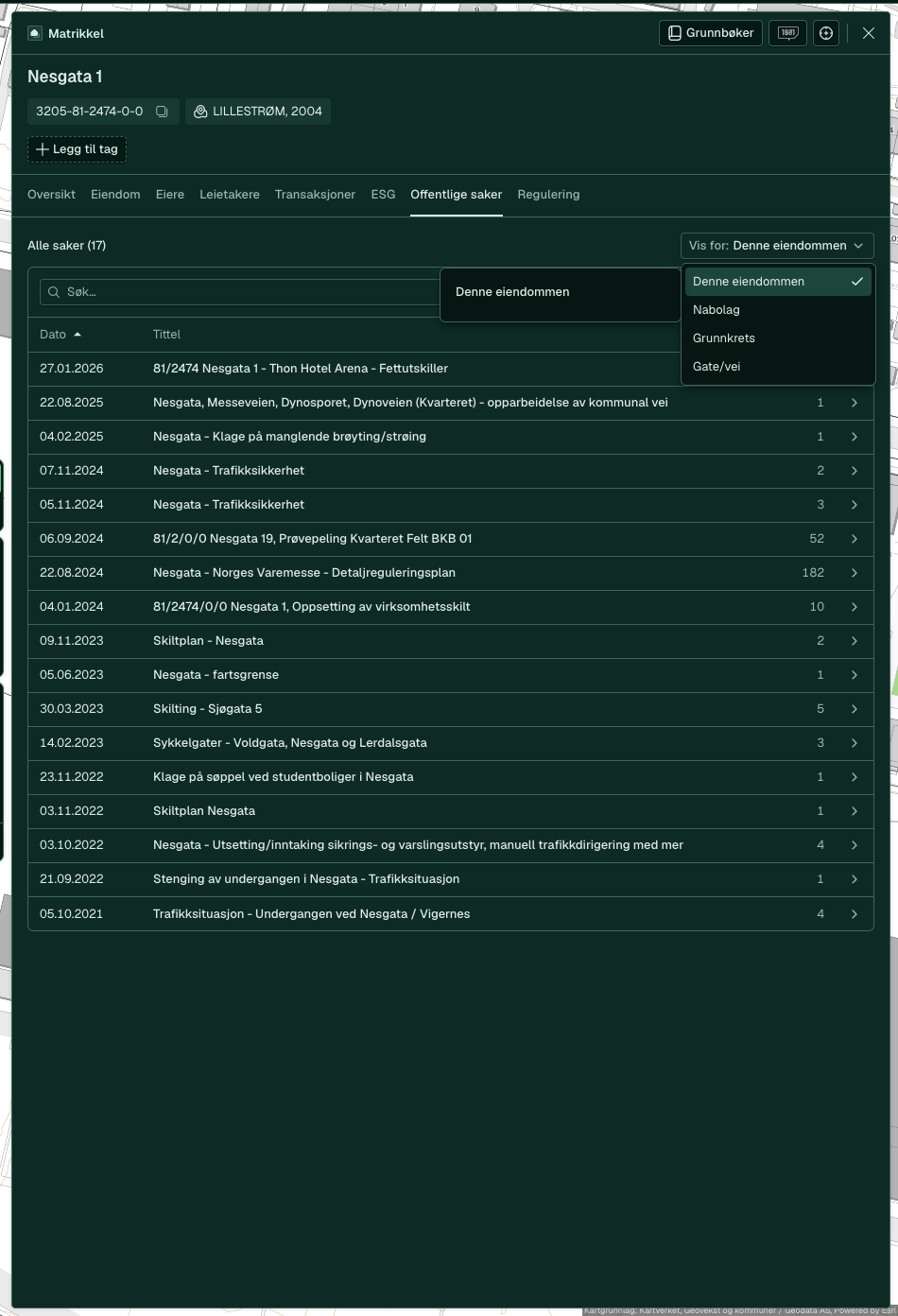Sort by the Dato column arrow
This screenshot has width=898, height=1316.
78,335
